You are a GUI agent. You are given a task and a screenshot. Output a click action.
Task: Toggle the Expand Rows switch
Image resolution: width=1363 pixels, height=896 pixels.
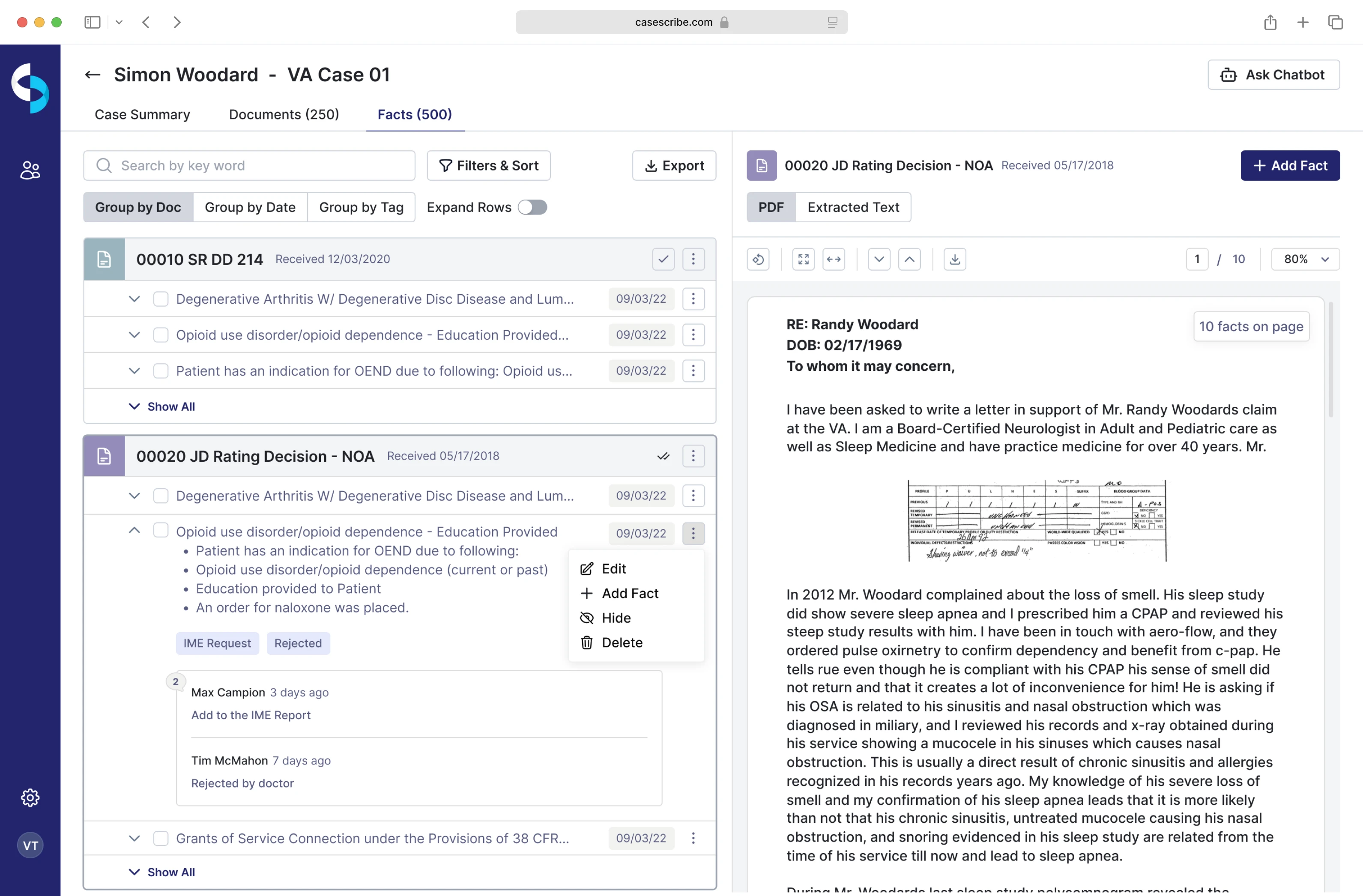[532, 207]
